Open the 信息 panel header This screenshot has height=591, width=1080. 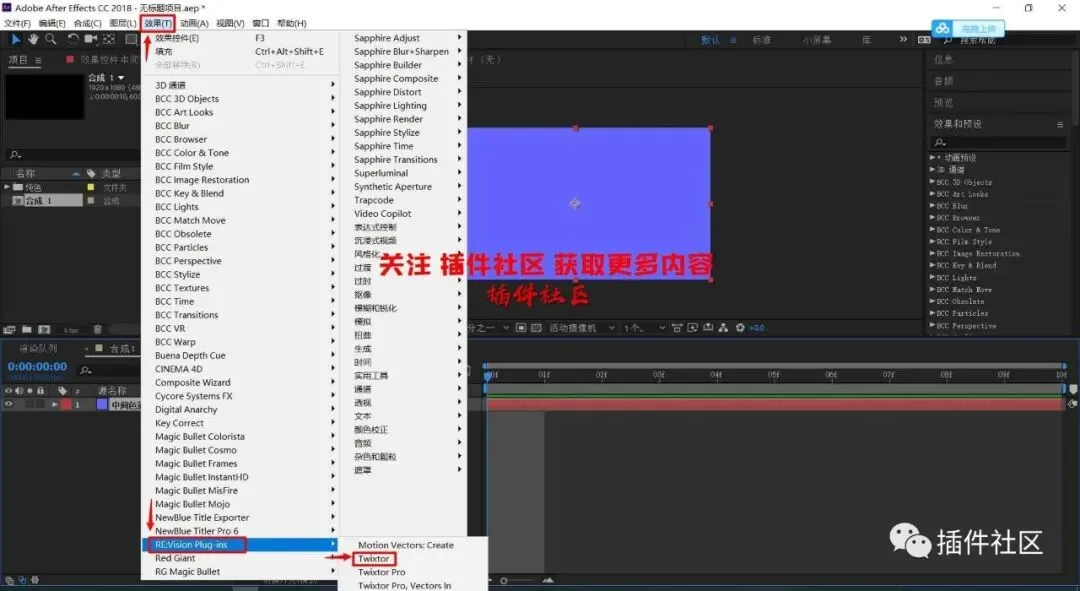944,60
